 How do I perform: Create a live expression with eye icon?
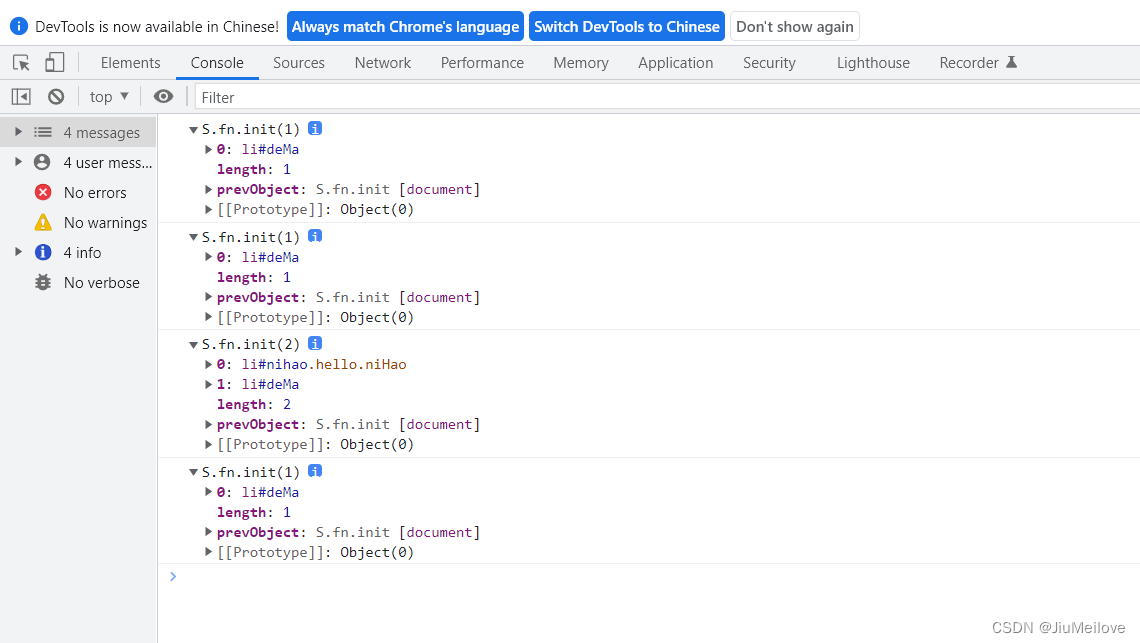coord(163,97)
